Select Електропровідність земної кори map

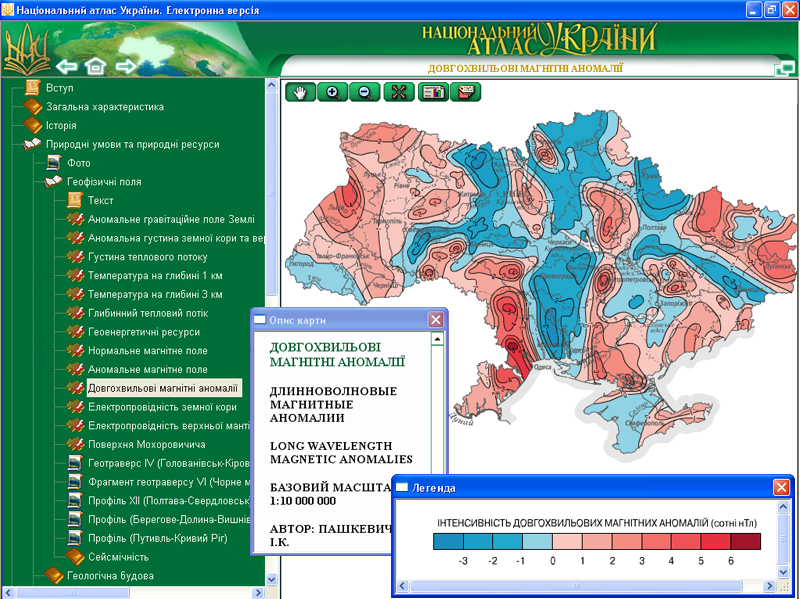point(162,407)
